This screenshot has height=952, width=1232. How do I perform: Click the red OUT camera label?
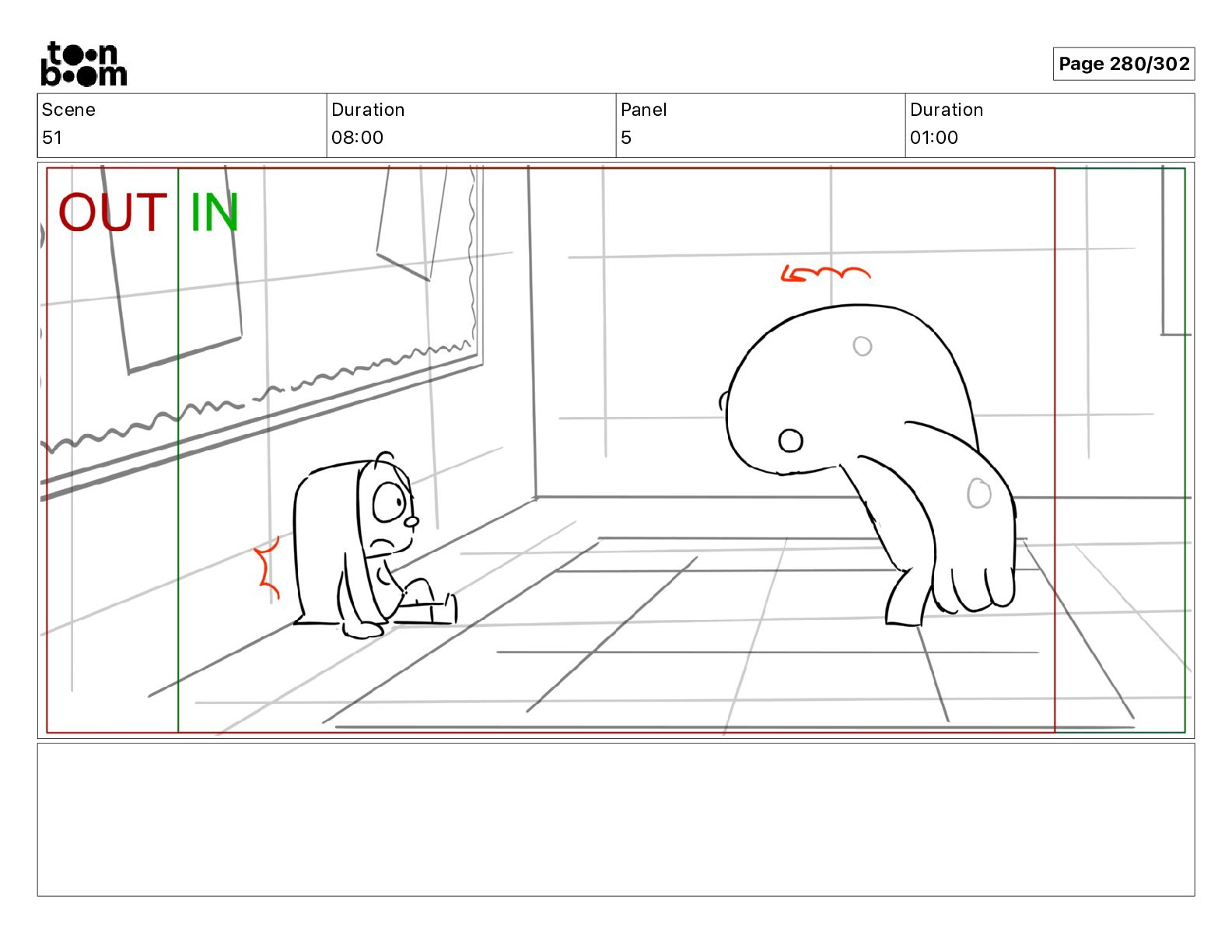(113, 212)
